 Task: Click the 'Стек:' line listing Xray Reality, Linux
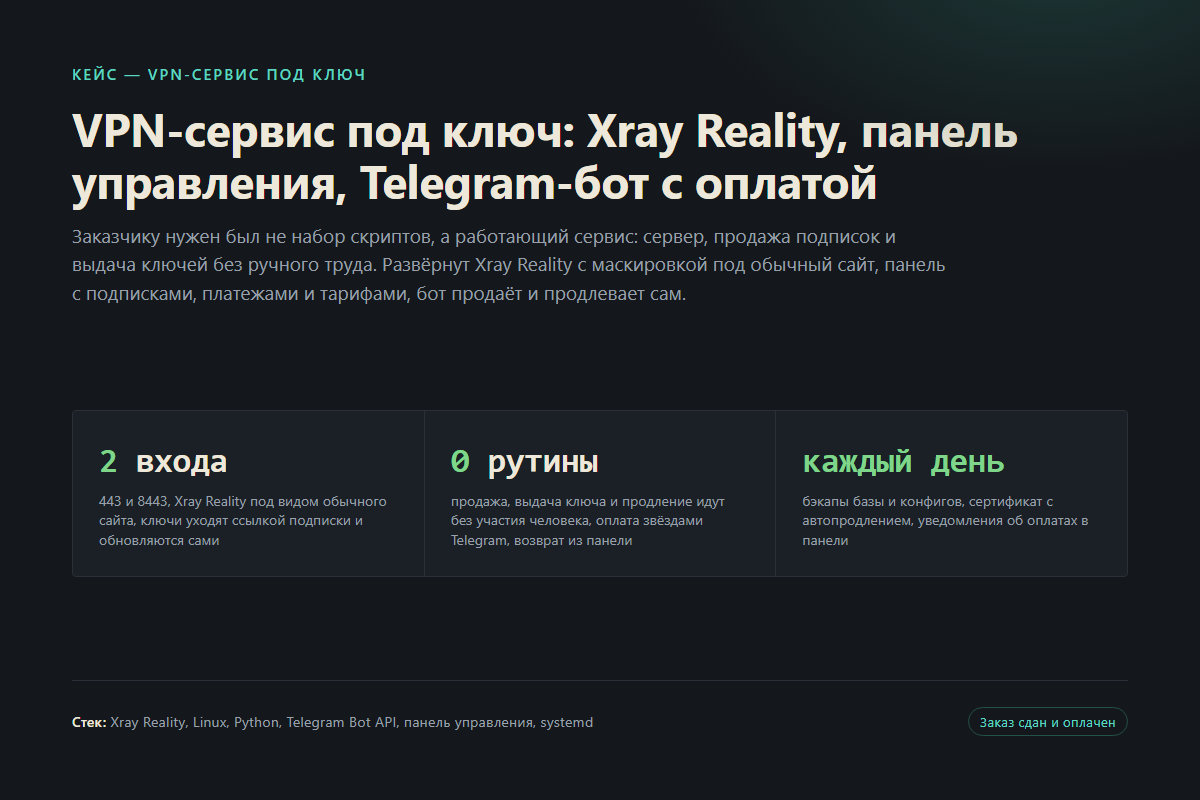333,722
